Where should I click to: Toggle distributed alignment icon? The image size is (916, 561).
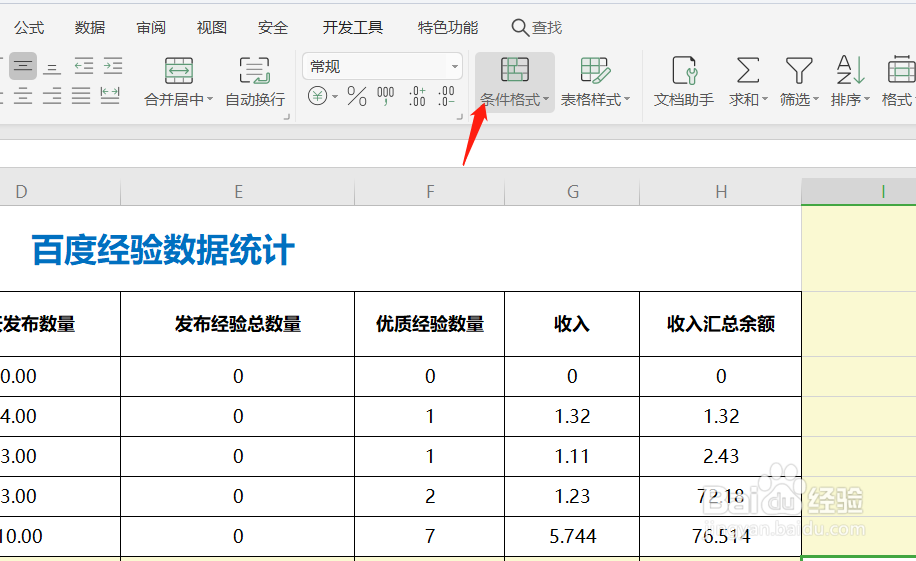pos(110,95)
